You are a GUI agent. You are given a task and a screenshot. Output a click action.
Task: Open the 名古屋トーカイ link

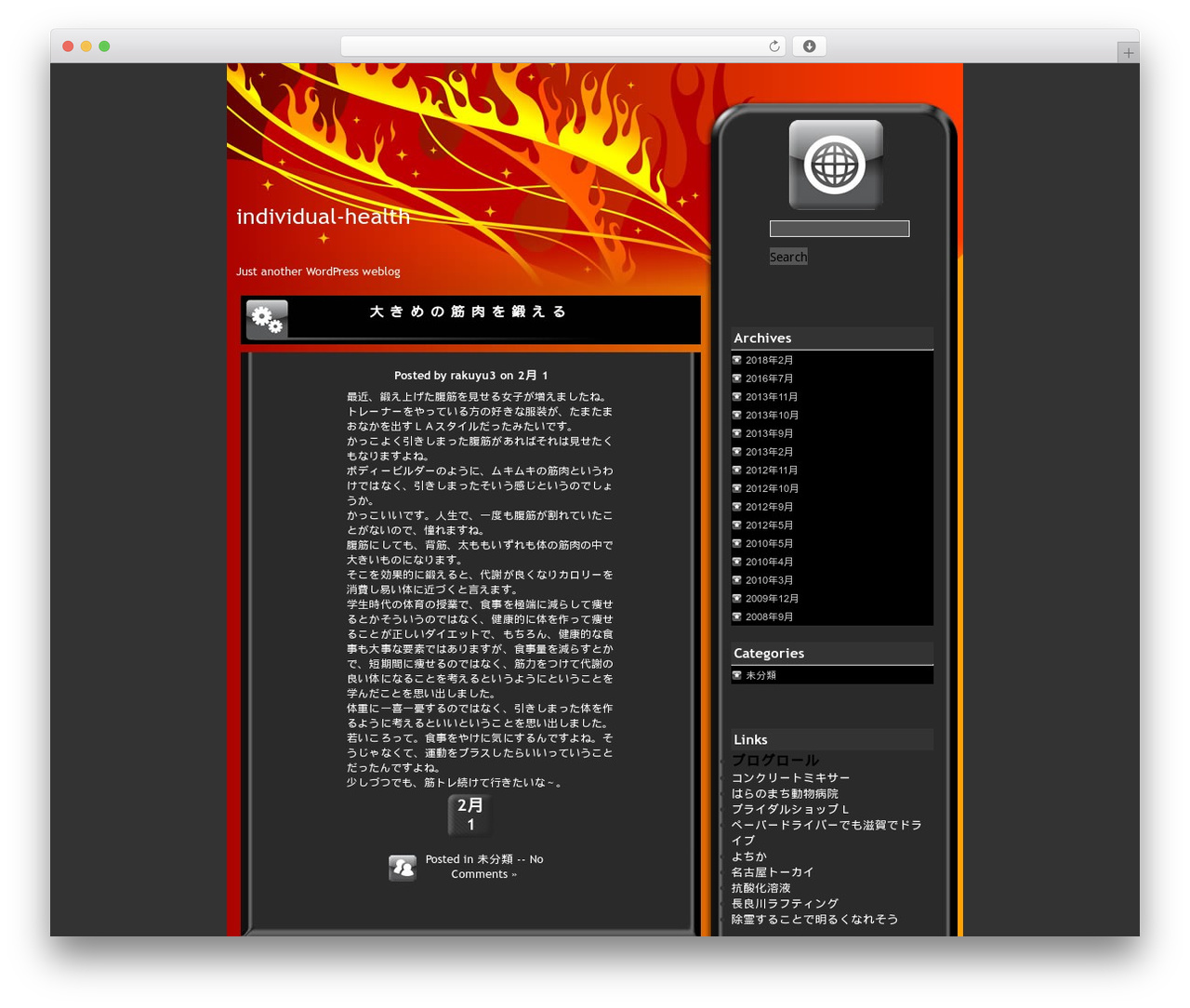click(x=773, y=872)
